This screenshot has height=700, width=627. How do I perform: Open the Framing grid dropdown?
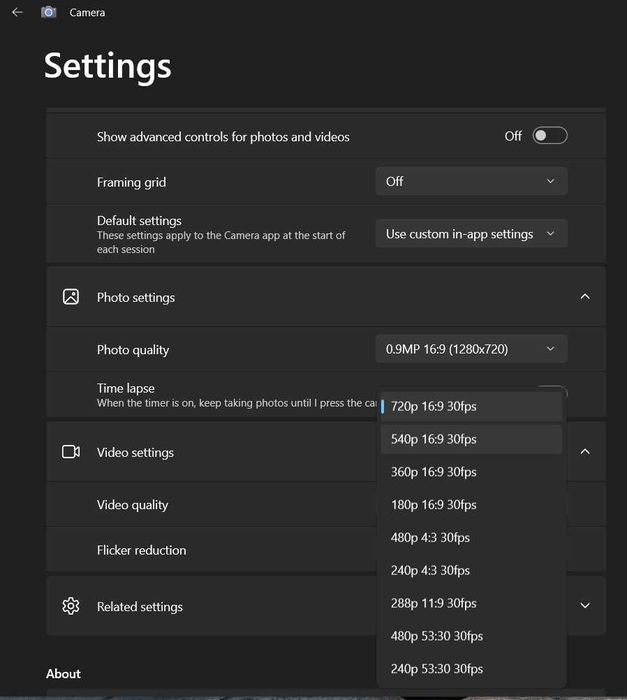tap(471, 181)
